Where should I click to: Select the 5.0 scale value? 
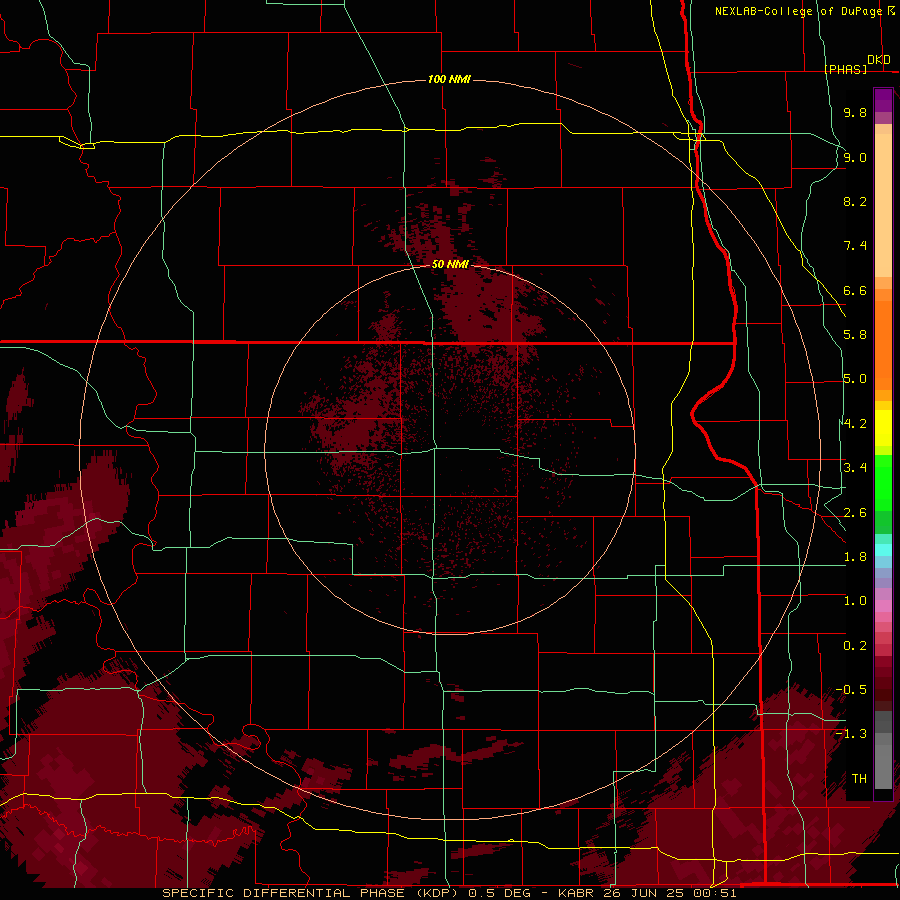point(855,379)
